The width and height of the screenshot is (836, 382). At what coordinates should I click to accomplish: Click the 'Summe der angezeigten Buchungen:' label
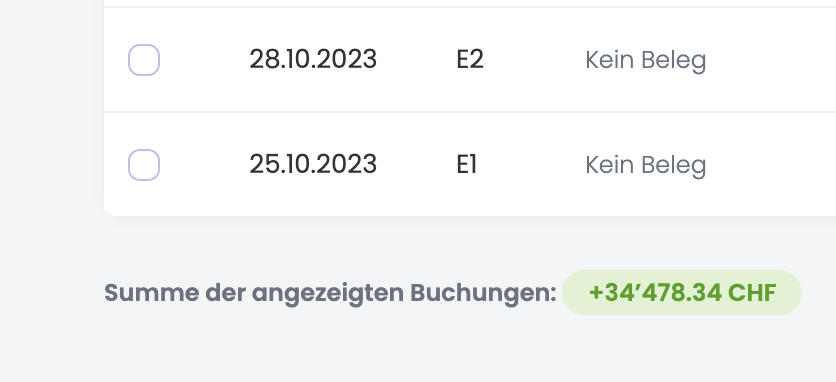pos(330,293)
